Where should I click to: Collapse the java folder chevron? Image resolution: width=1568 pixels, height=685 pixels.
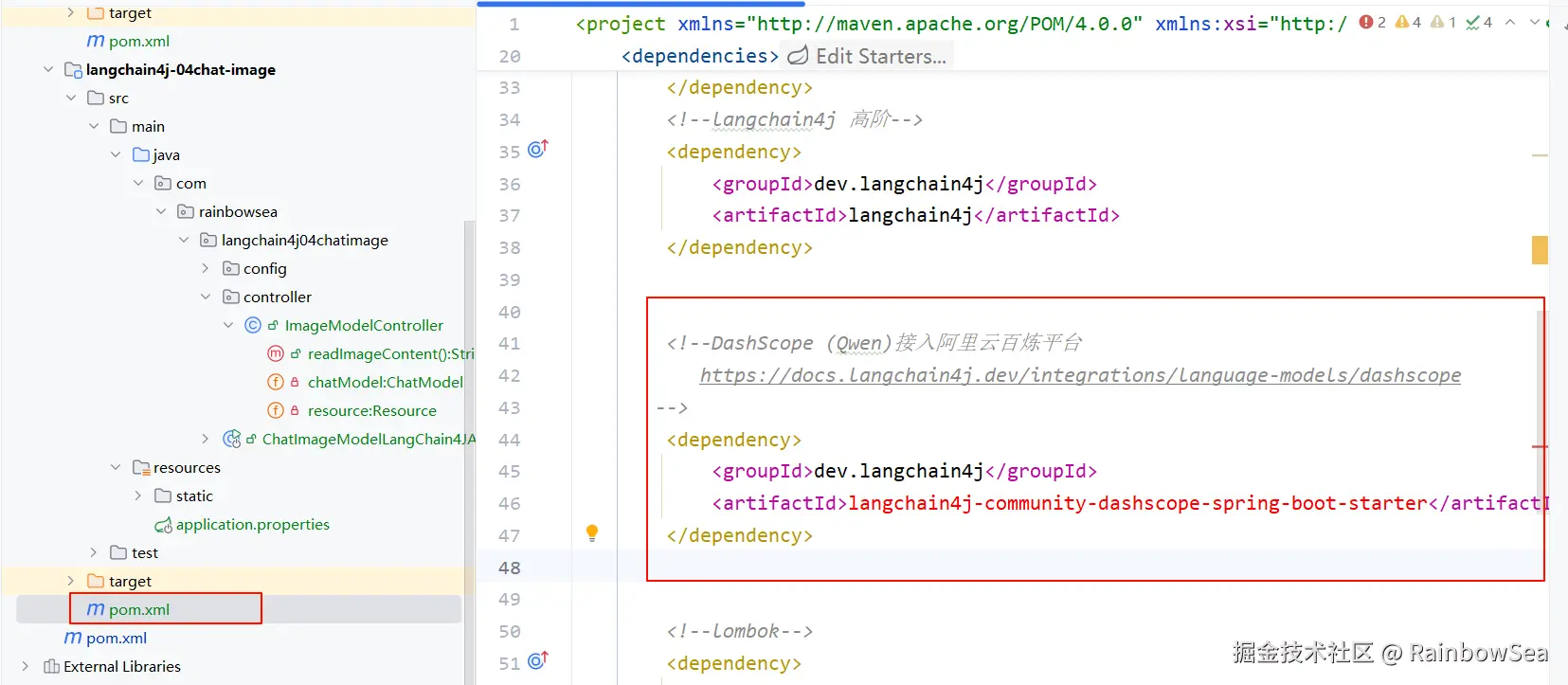116,154
